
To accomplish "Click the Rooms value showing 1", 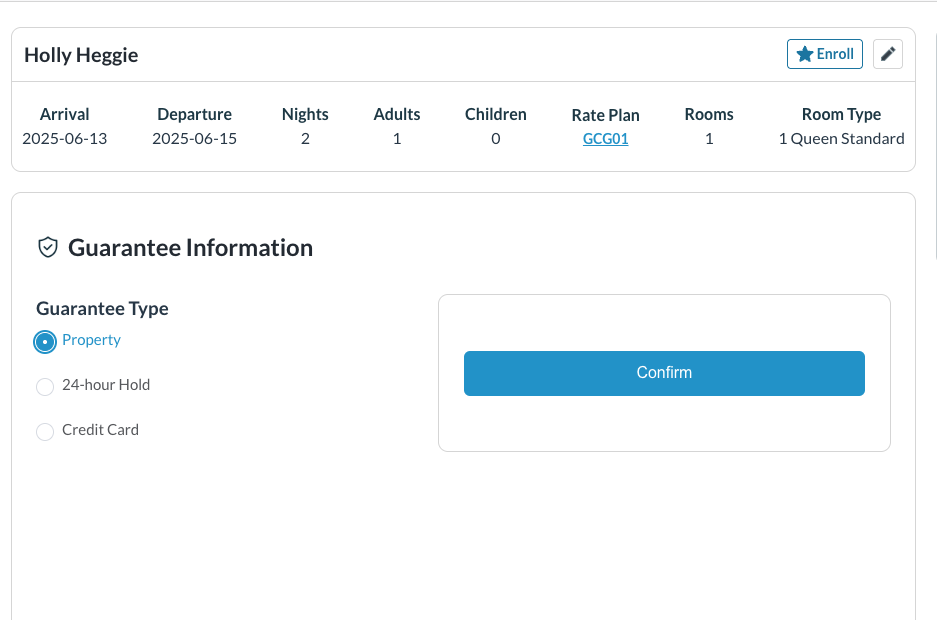I will point(708,138).
